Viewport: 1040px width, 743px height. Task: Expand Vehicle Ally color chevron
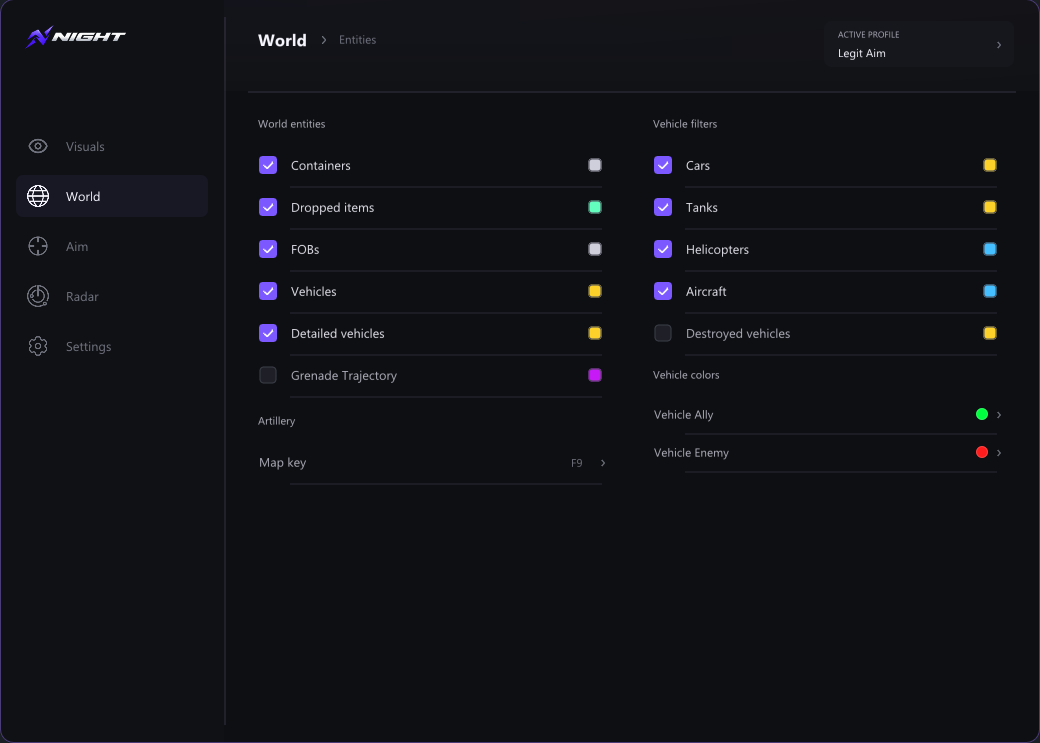pyautogui.click(x=999, y=415)
